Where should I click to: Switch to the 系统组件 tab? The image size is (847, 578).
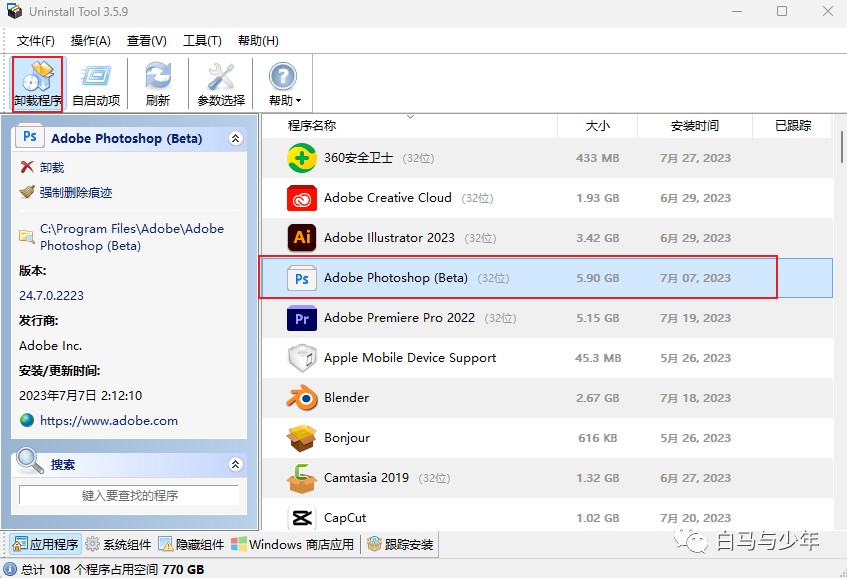[118, 544]
